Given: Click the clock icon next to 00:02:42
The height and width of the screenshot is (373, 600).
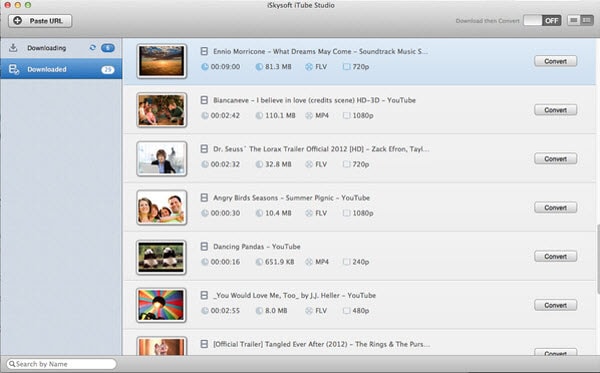Looking at the screenshot, I should click(x=205, y=116).
